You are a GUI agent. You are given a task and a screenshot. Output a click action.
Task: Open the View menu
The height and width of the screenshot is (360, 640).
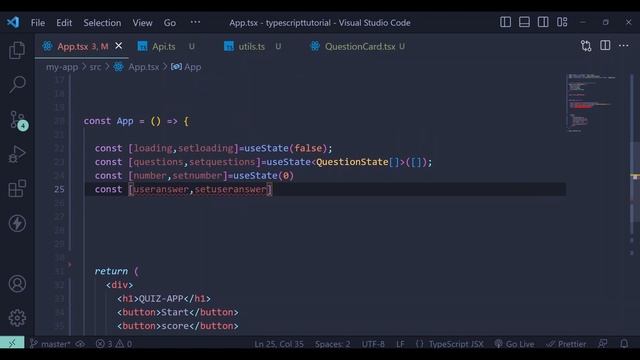pyautogui.click(x=142, y=23)
